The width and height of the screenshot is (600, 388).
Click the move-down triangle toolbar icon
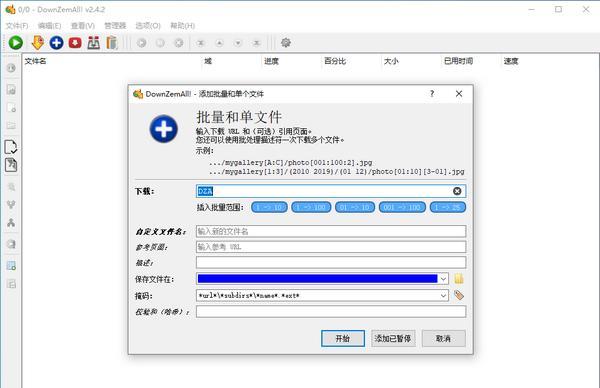(x=238, y=43)
